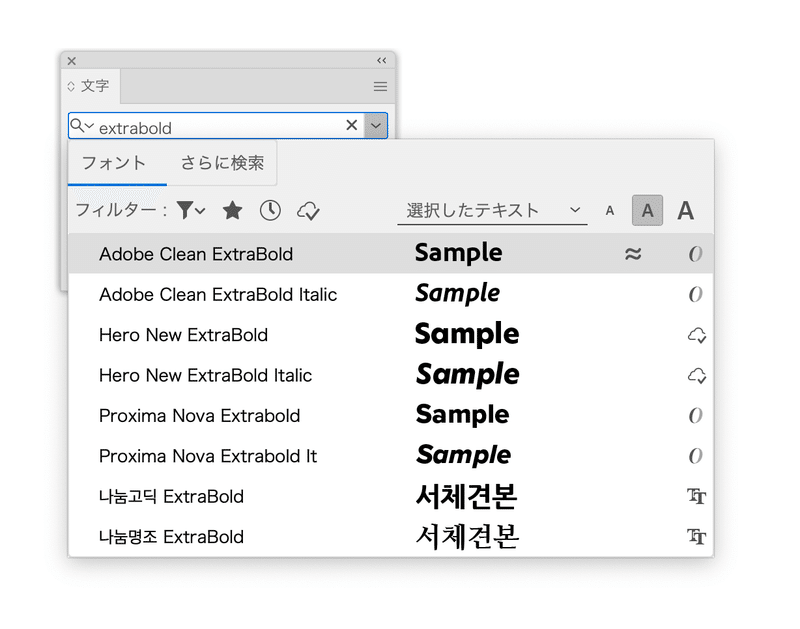Click cloud icon on Hero New ExtraBold Italic row
The image size is (800, 629).
(x=697, y=375)
